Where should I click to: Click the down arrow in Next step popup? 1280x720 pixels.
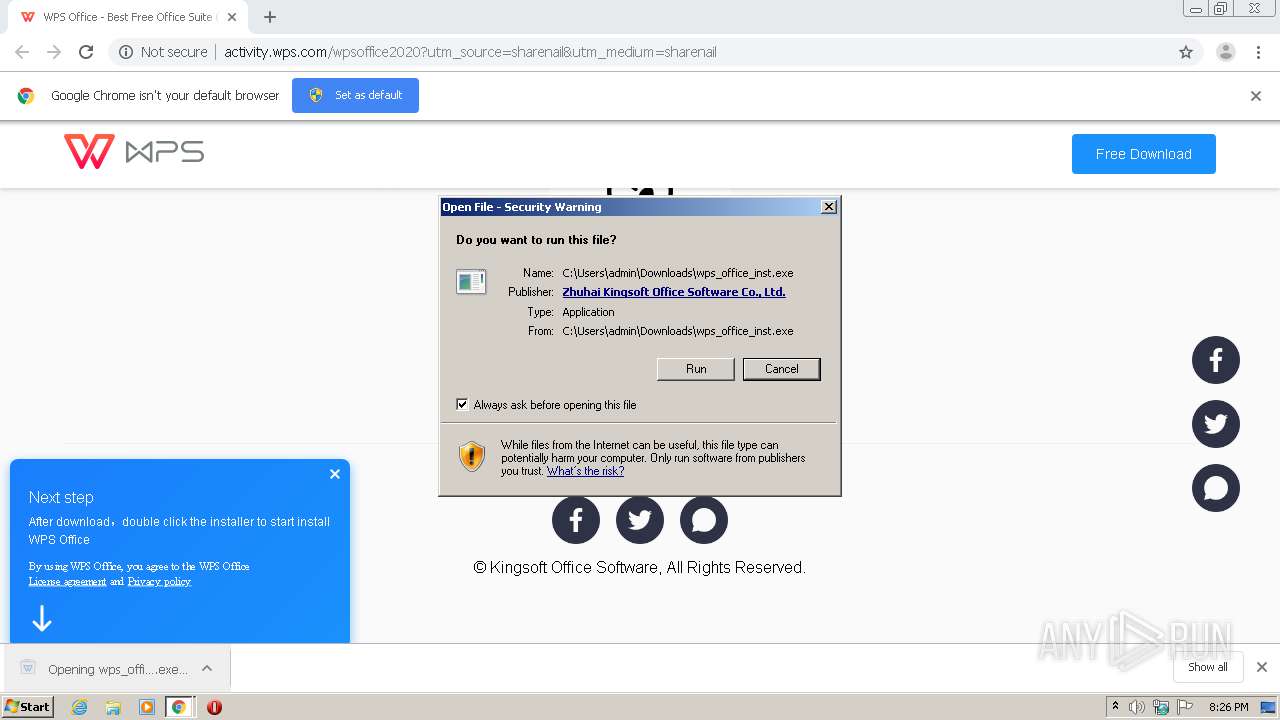coord(42,619)
